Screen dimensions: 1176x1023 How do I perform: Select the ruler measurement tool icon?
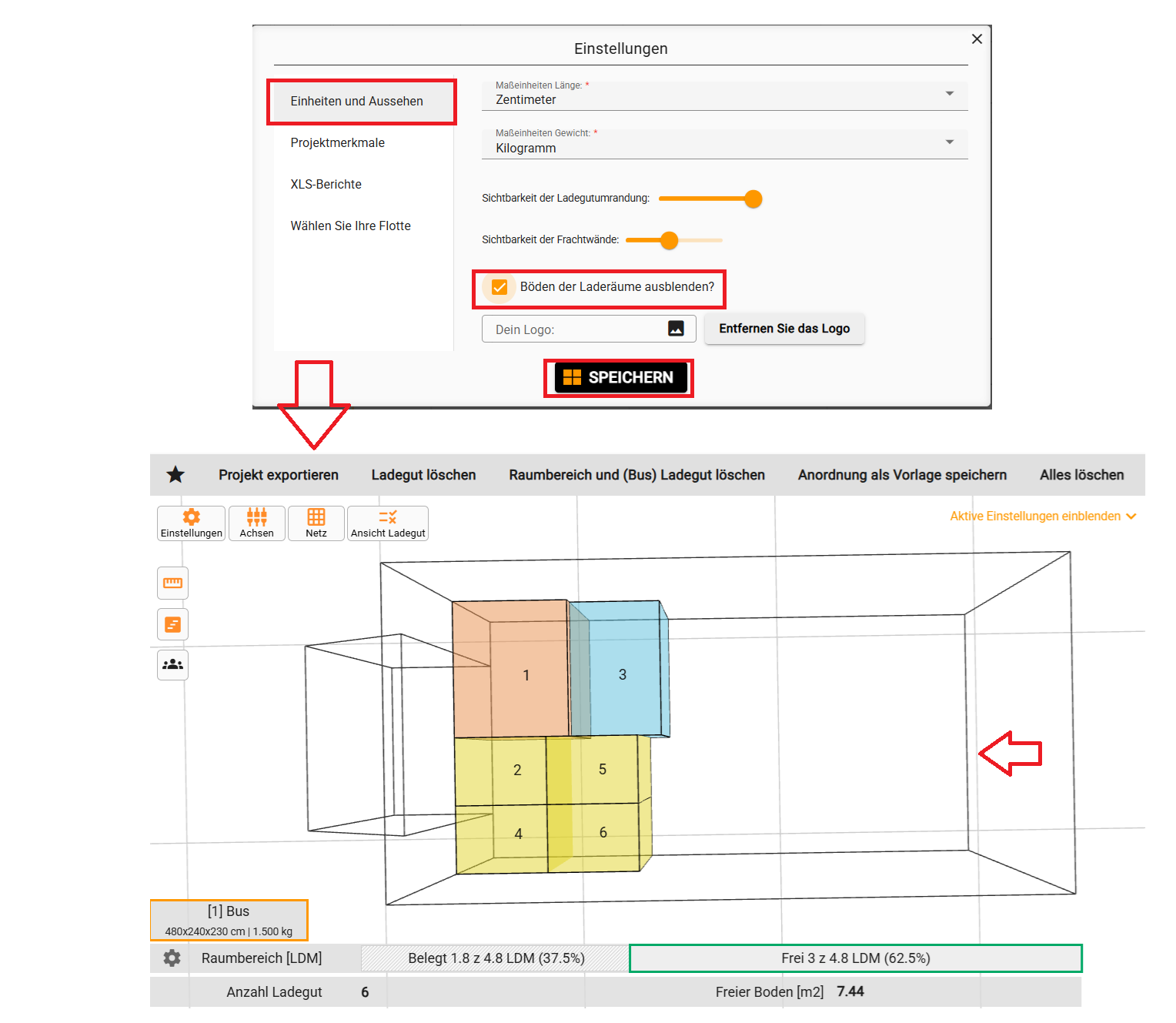point(172,583)
